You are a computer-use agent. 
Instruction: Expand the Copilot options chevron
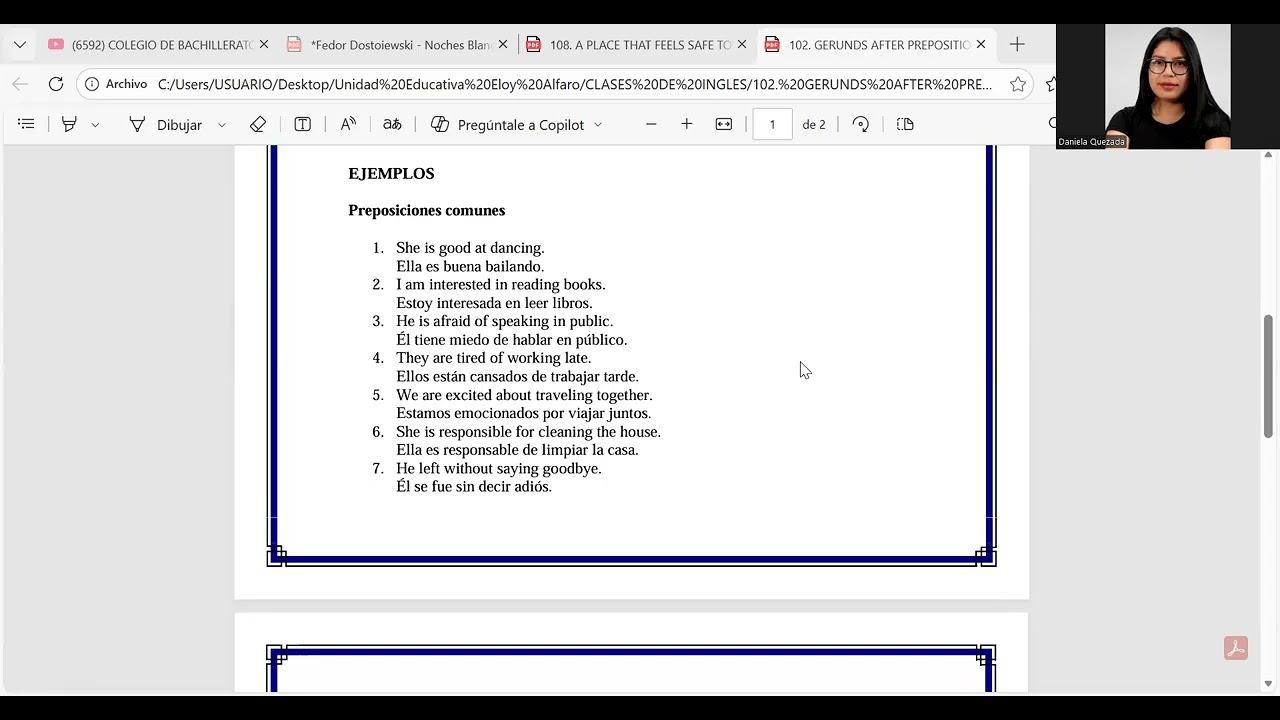coord(598,125)
